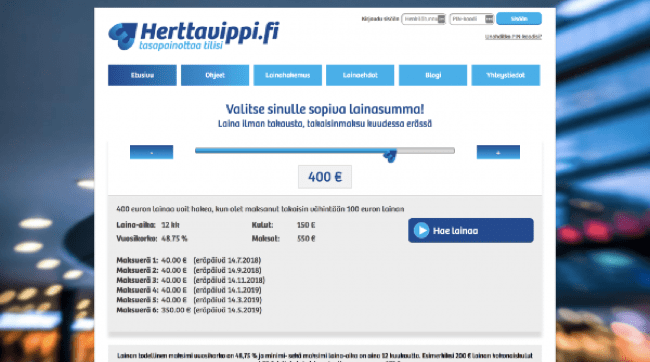Decrease loan amount with minus button
This screenshot has height=362, width=650.
coord(151,152)
